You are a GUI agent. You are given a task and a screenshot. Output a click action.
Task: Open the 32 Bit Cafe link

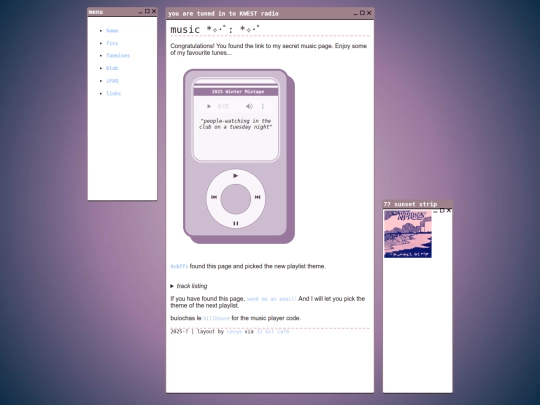(x=273, y=332)
